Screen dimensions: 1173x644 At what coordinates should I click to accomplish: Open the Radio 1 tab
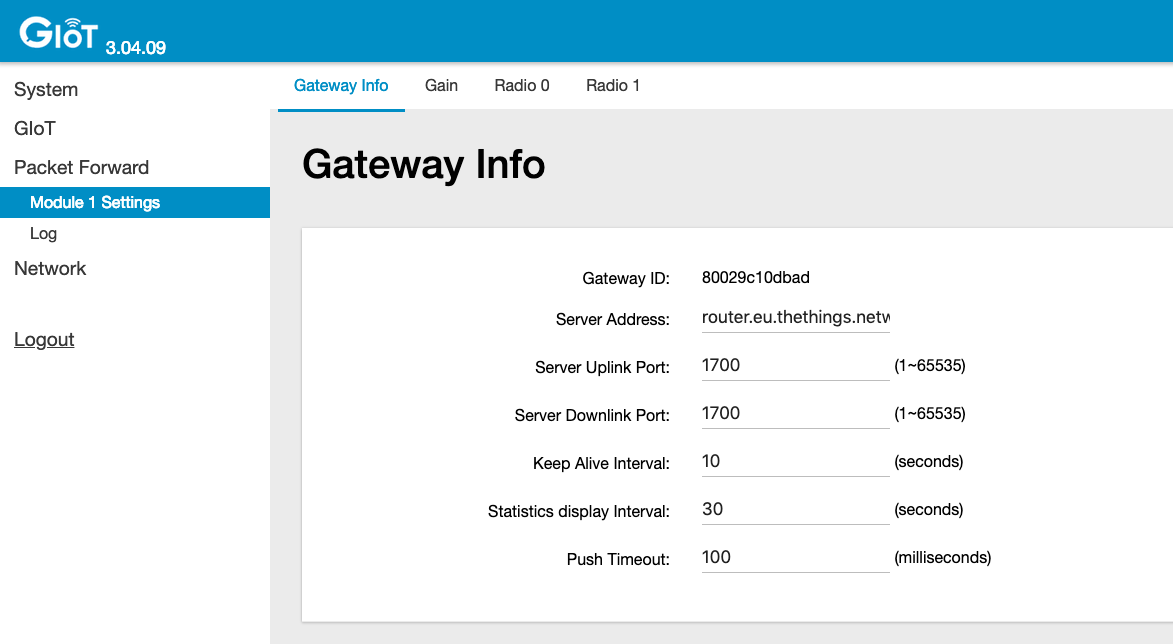click(x=613, y=85)
